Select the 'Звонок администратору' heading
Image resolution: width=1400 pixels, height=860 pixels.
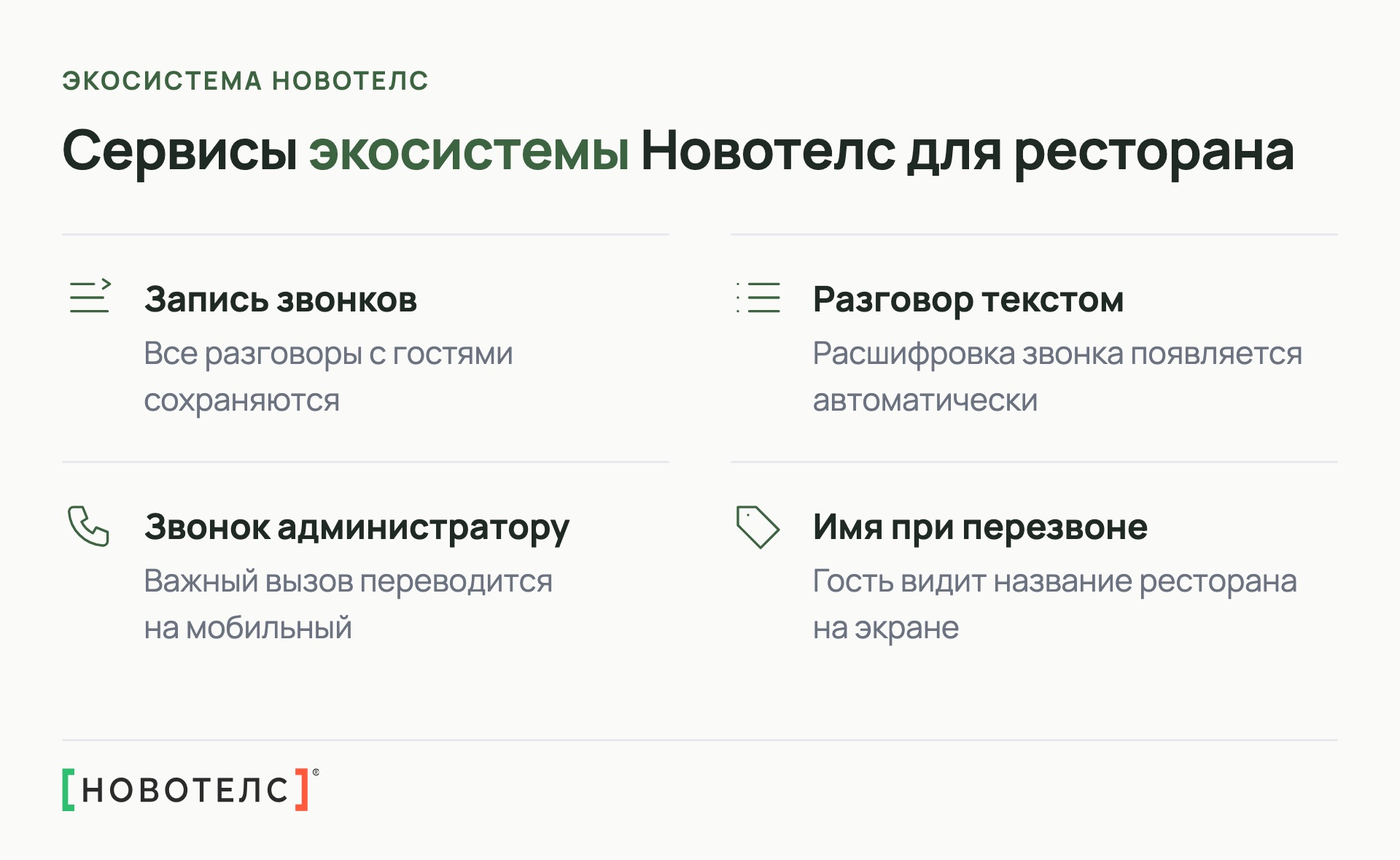[357, 527]
